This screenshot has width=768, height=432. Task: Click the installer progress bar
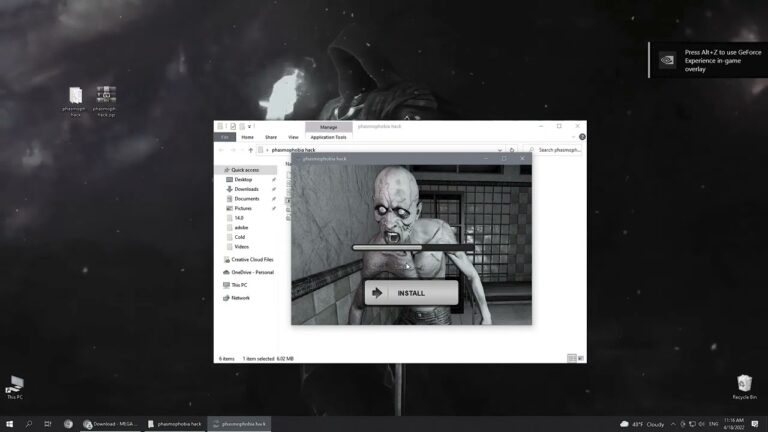tap(413, 248)
